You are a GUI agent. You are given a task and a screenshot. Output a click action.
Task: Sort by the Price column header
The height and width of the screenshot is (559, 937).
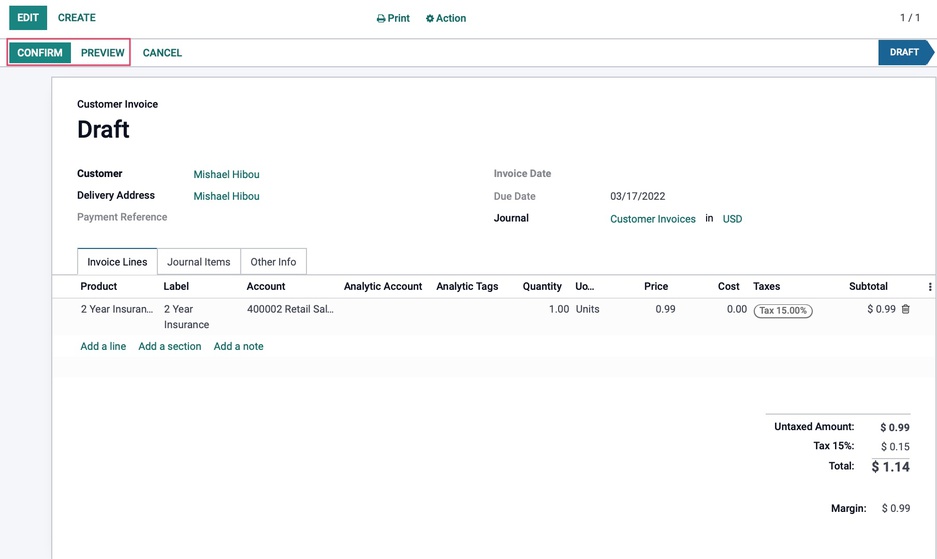click(656, 286)
